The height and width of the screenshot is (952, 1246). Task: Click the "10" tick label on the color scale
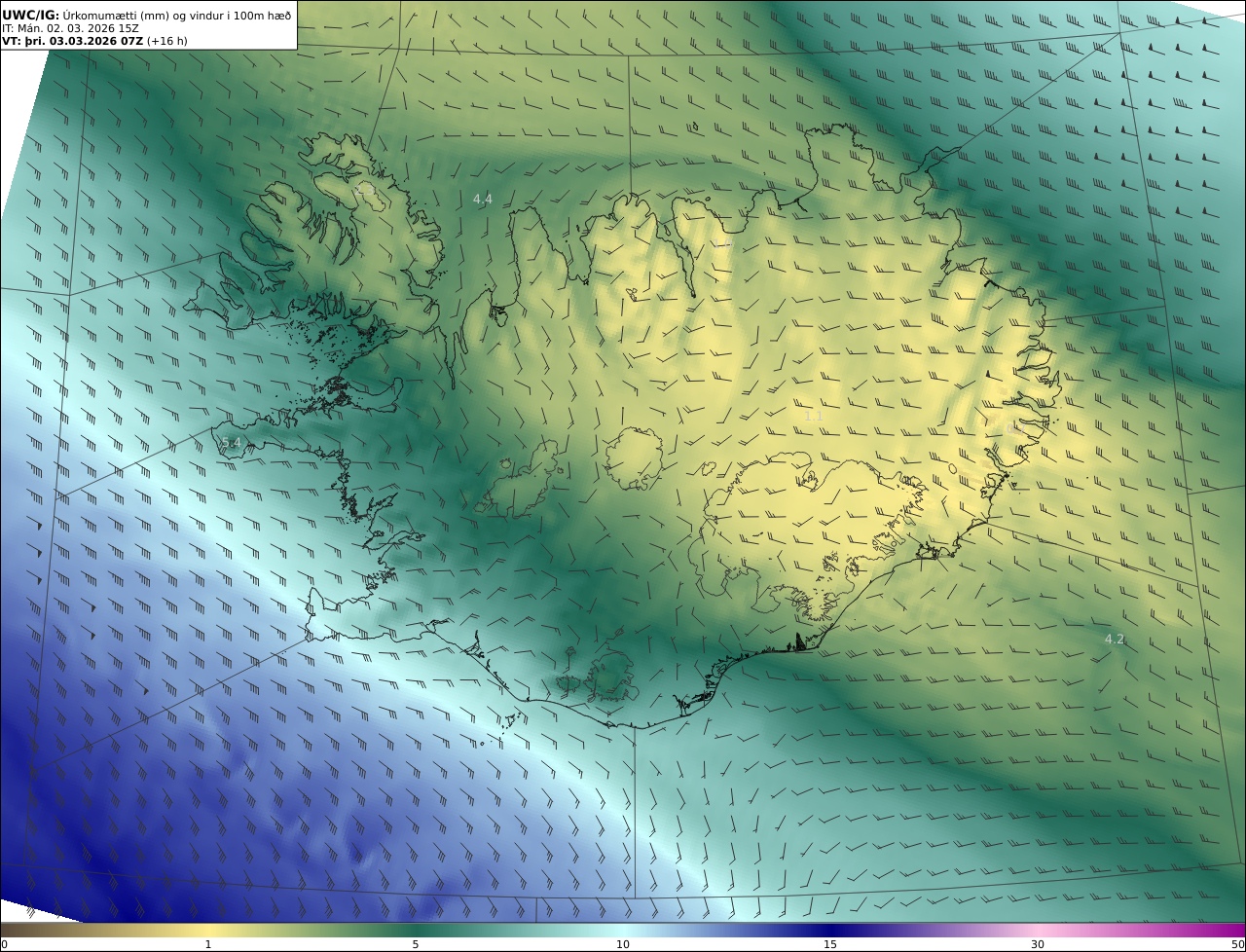(x=623, y=944)
